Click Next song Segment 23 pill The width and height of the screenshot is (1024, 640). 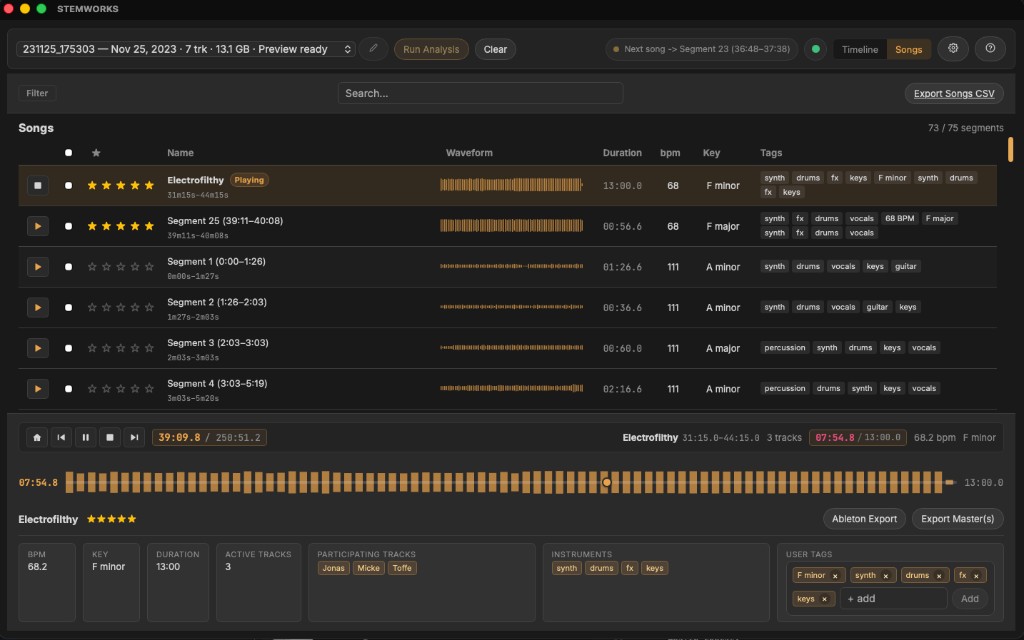click(x=701, y=49)
